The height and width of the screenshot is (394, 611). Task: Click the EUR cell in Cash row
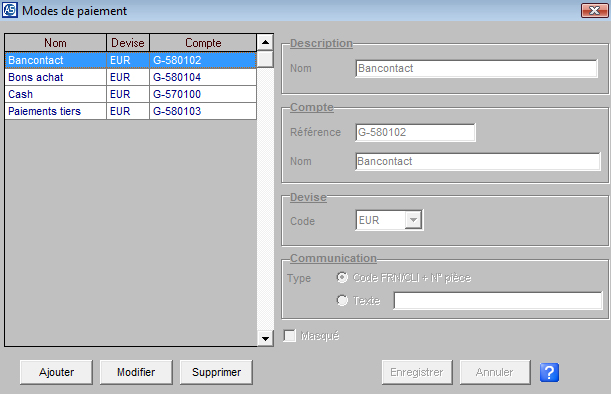(128, 94)
